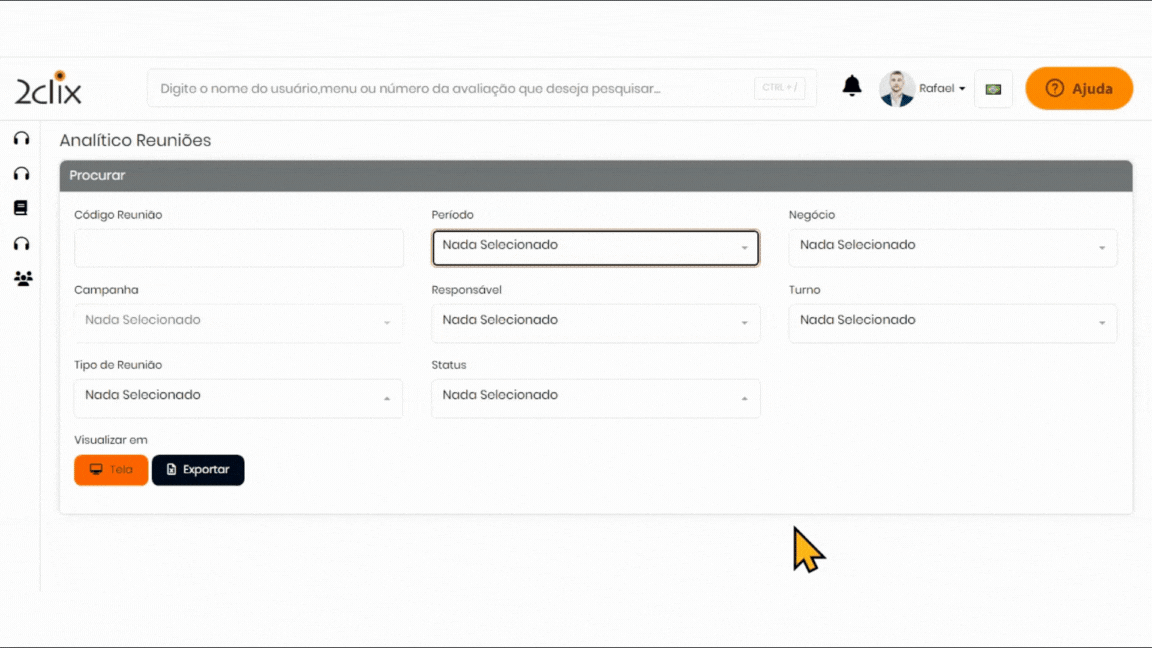Screen dimensions: 1152x648
Task: Open the Período dropdown
Action: click(x=595, y=248)
